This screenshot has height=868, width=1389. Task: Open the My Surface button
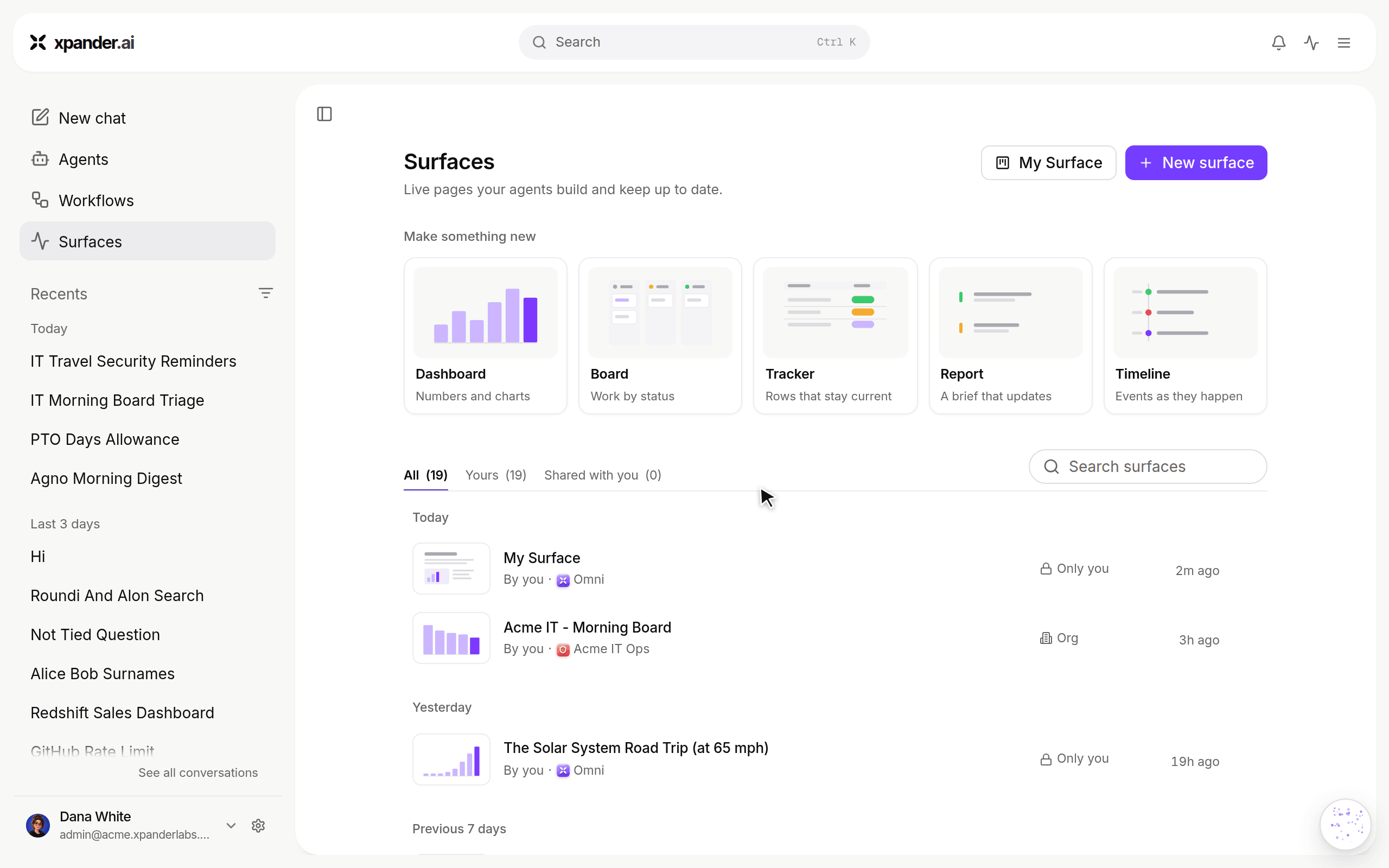(x=1048, y=163)
